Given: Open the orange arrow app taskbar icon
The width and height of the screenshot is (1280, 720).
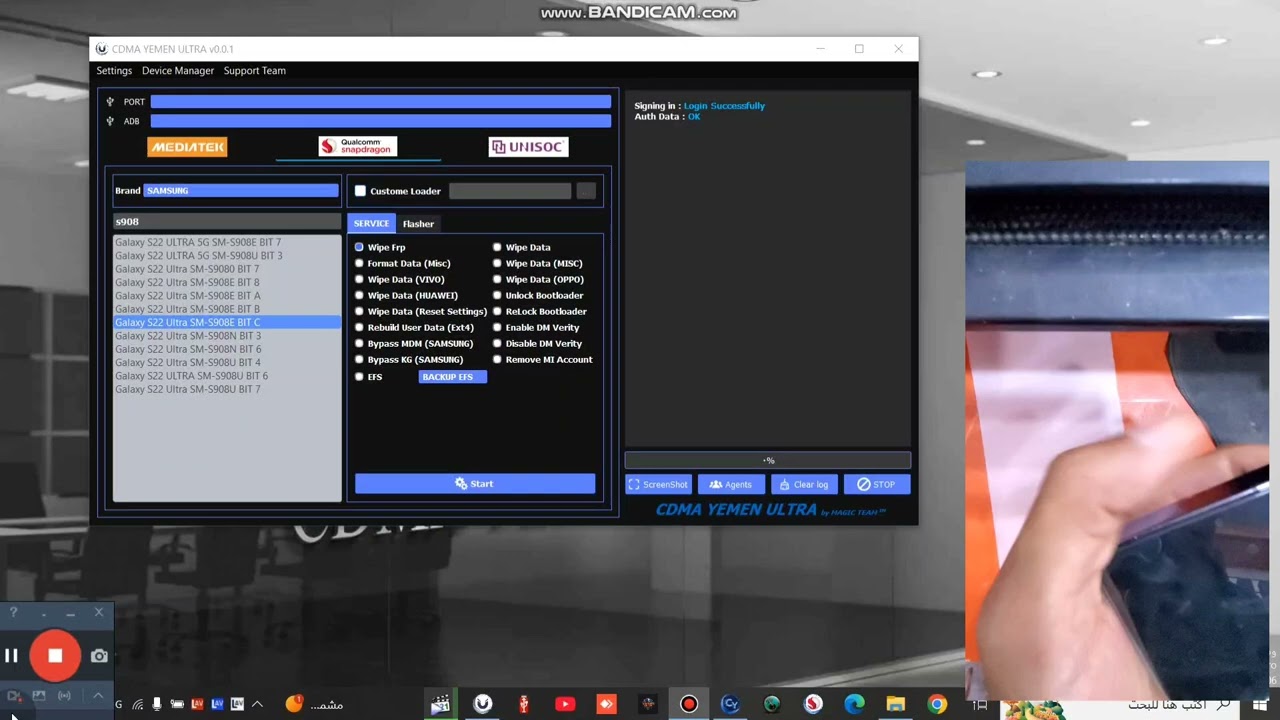Looking at the screenshot, I should [x=606, y=704].
